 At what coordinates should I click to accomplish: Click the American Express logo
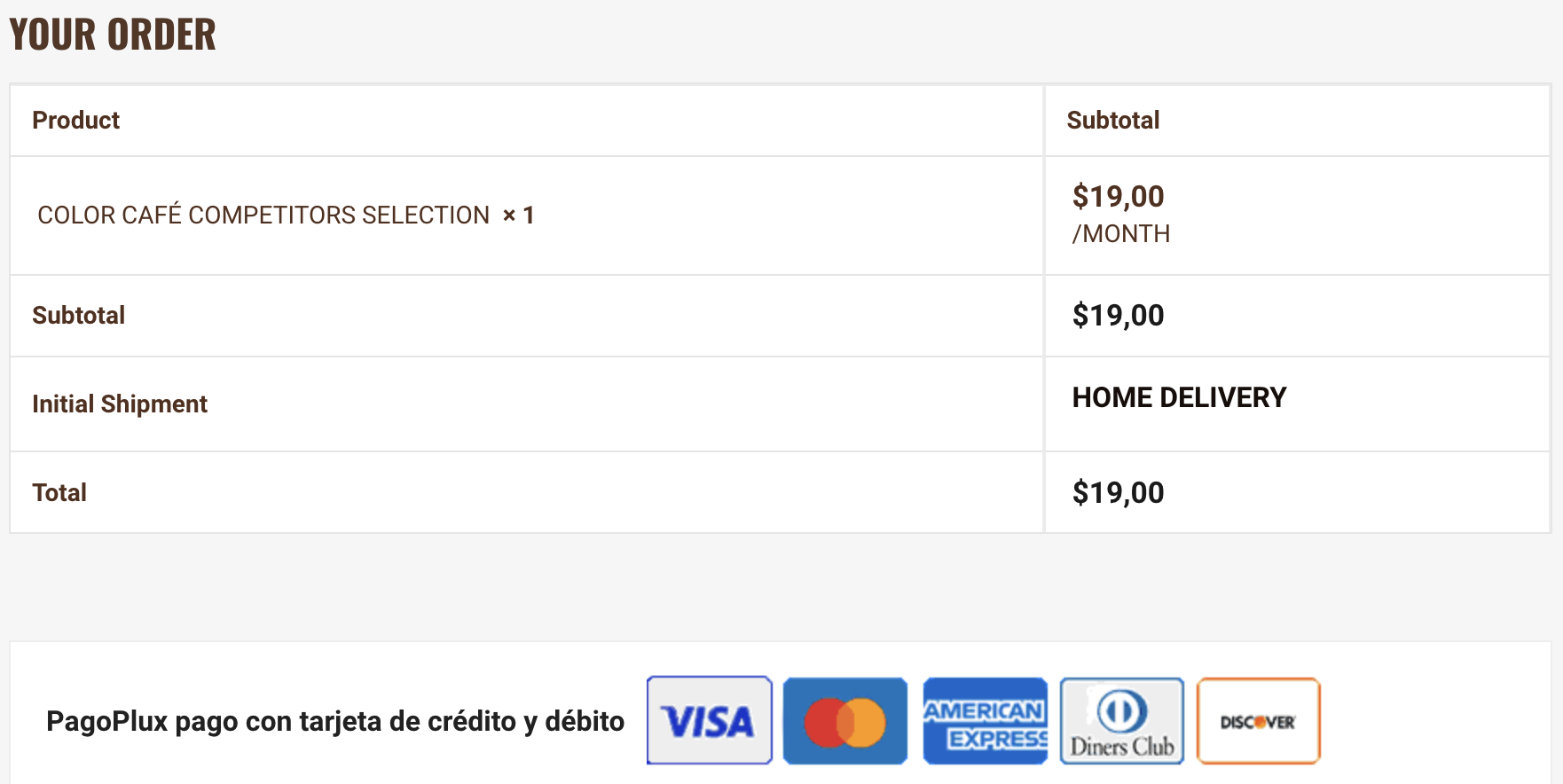click(985, 720)
